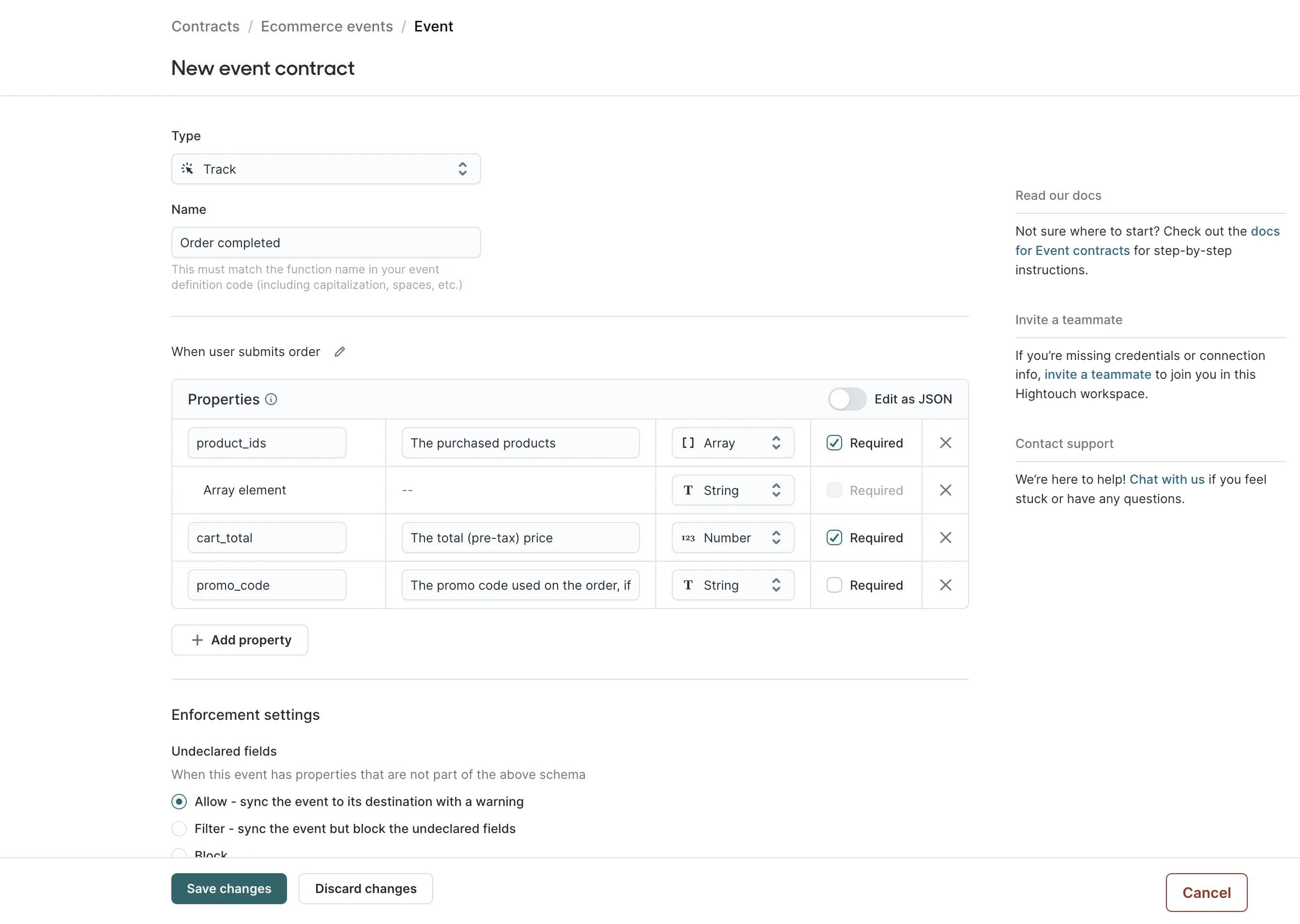Click the Track cursor icon in Type field
Viewport: 1300px width, 924px height.
coord(188,169)
